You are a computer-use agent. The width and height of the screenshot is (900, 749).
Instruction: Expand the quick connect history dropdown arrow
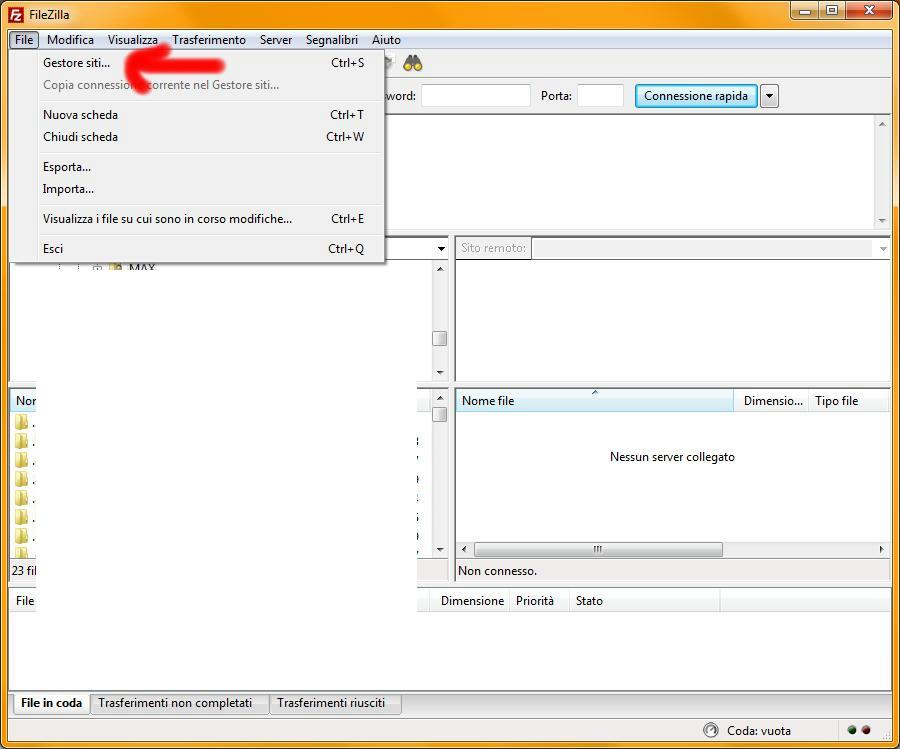pyautogui.click(x=769, y=96)
